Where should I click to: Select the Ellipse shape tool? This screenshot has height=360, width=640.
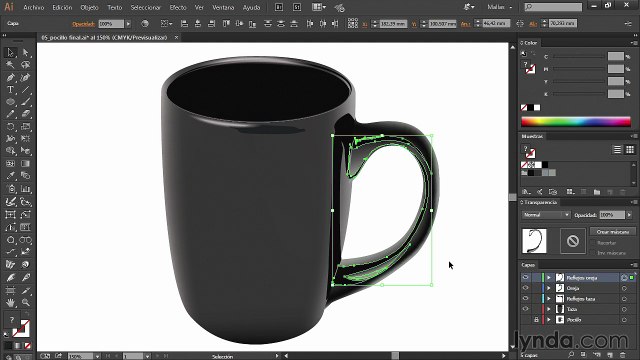click(x=10, y=102)
